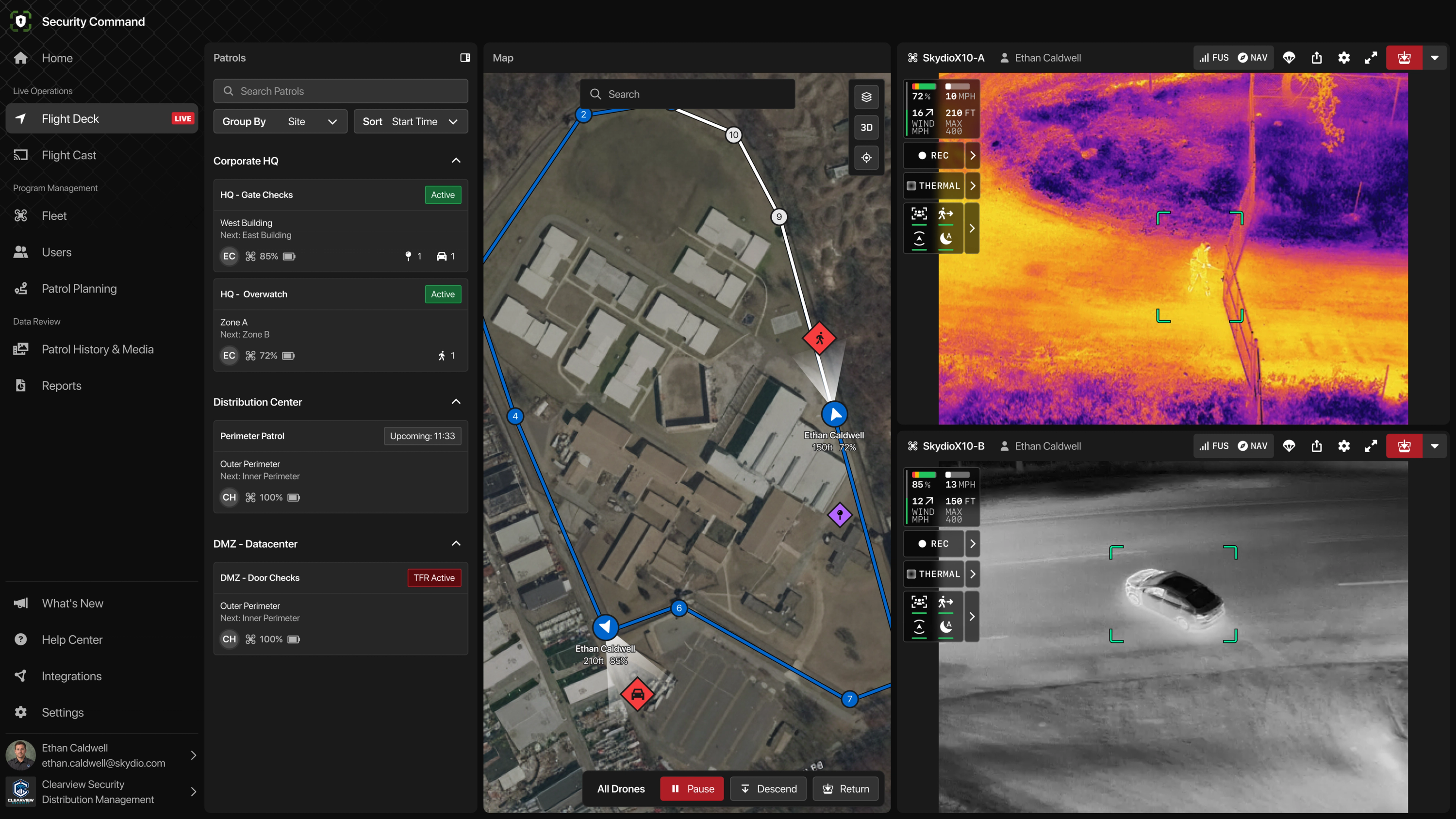Click the Search Patrols field
This screenshot has height=819, width=1456.
340,91
